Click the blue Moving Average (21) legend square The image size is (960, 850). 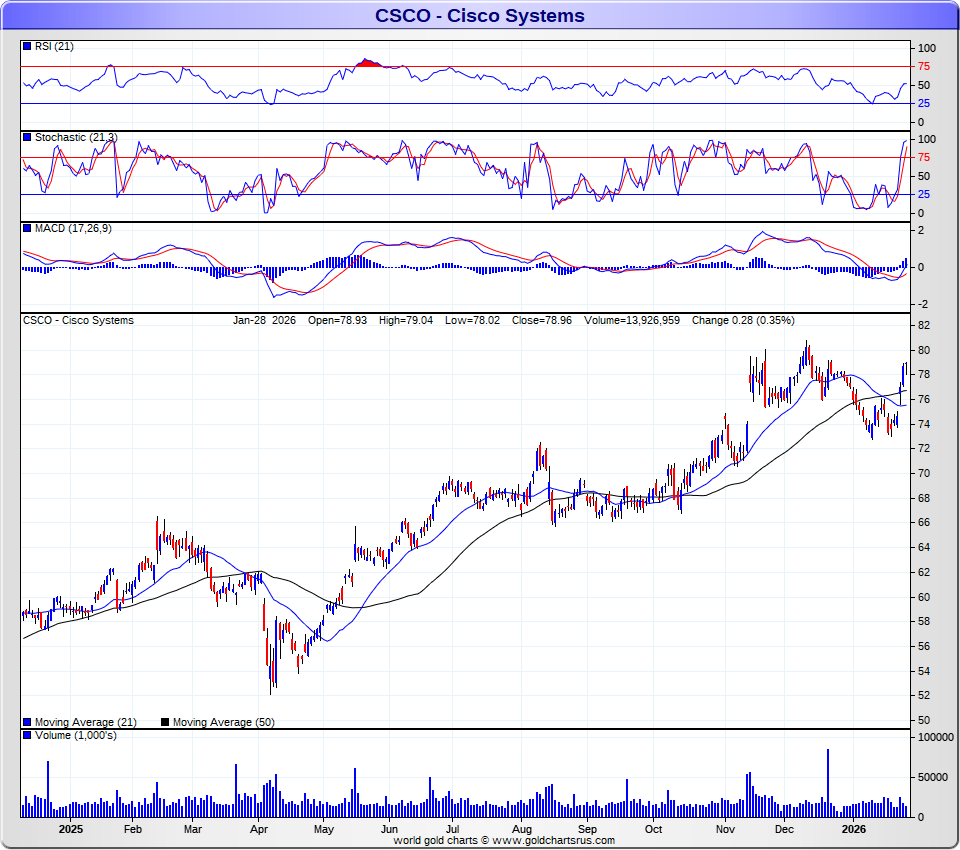click(x=27, y=722)
